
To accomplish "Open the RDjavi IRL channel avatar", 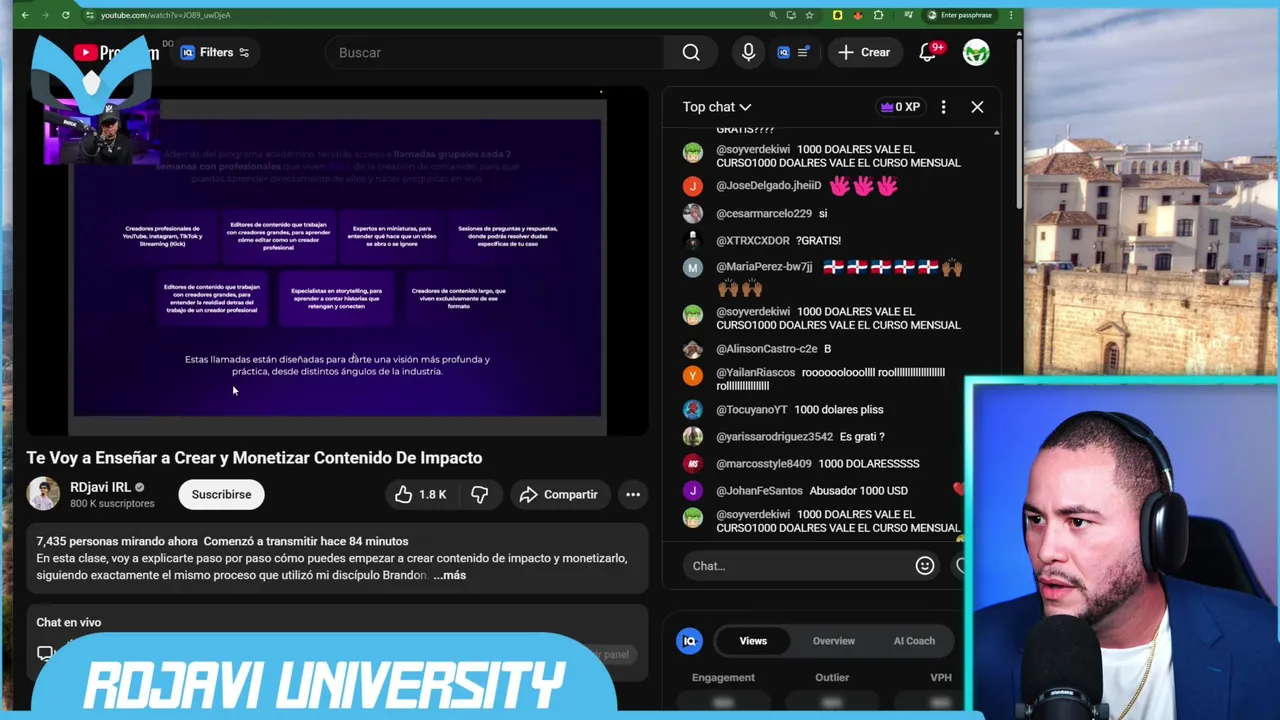I will 43,494.
